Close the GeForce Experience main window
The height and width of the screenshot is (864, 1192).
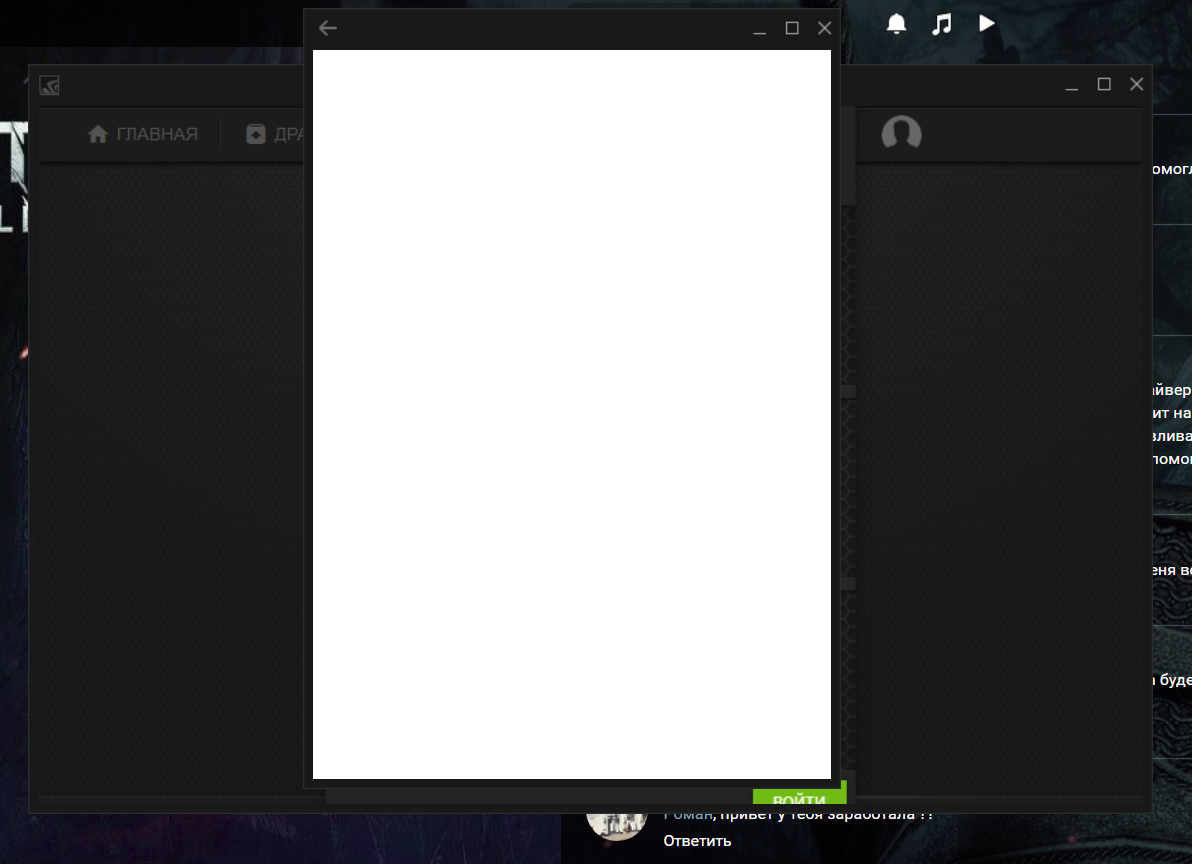coord(1137,84)
